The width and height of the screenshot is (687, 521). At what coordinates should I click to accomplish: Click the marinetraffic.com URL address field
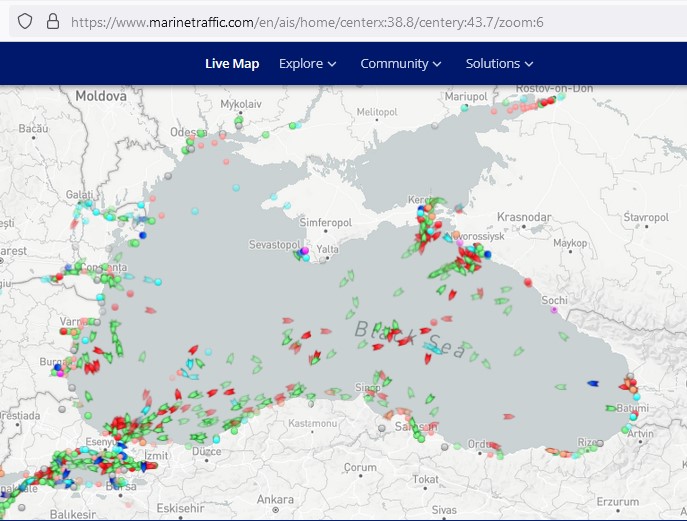pyautogui.click(x=307, y=22)
